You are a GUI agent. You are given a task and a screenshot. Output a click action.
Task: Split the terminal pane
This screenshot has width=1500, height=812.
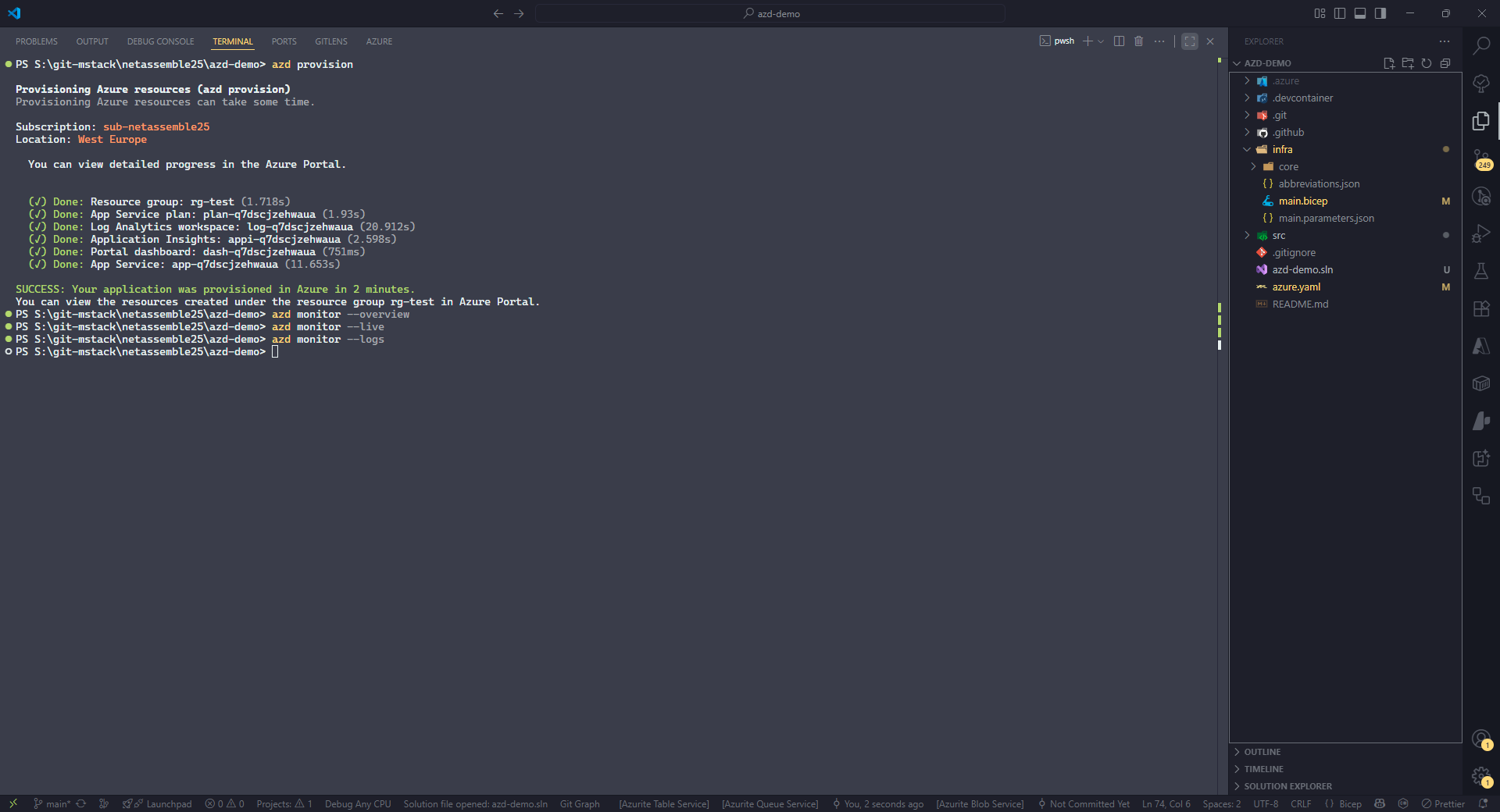pyautogui.click(x=1119, y=41)
